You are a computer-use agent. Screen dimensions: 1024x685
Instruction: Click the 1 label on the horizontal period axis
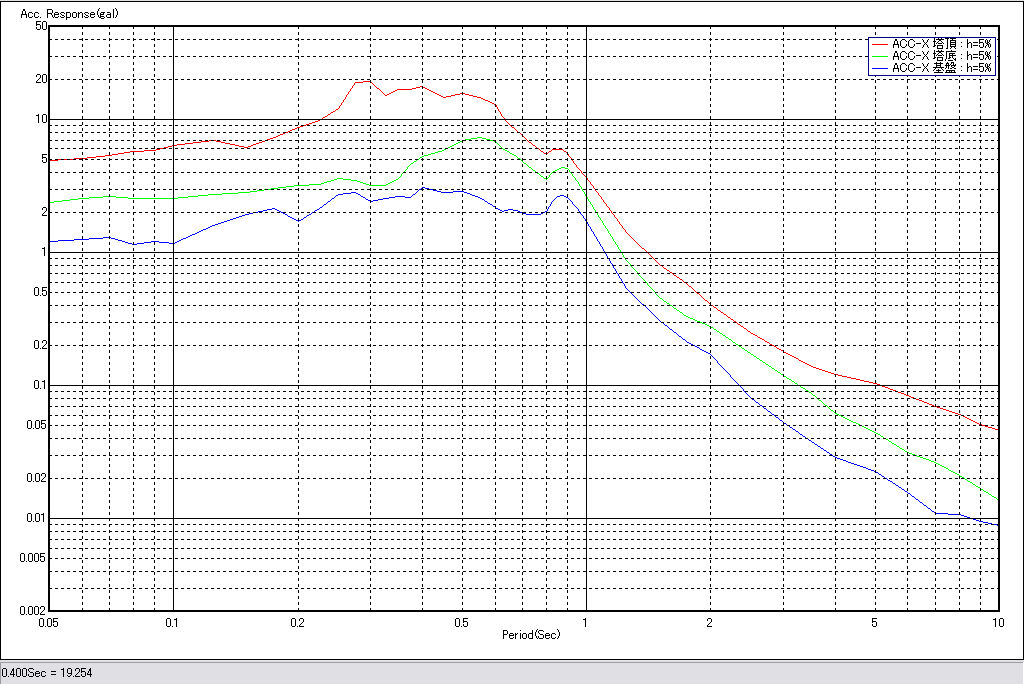pos(586,623)
